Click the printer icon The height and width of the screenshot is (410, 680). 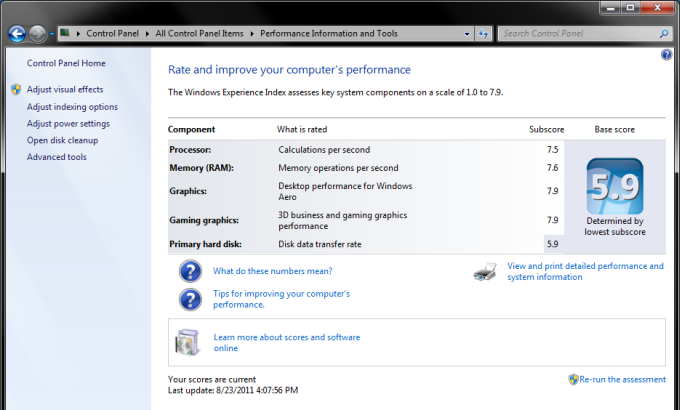click(x=485, y=272)
